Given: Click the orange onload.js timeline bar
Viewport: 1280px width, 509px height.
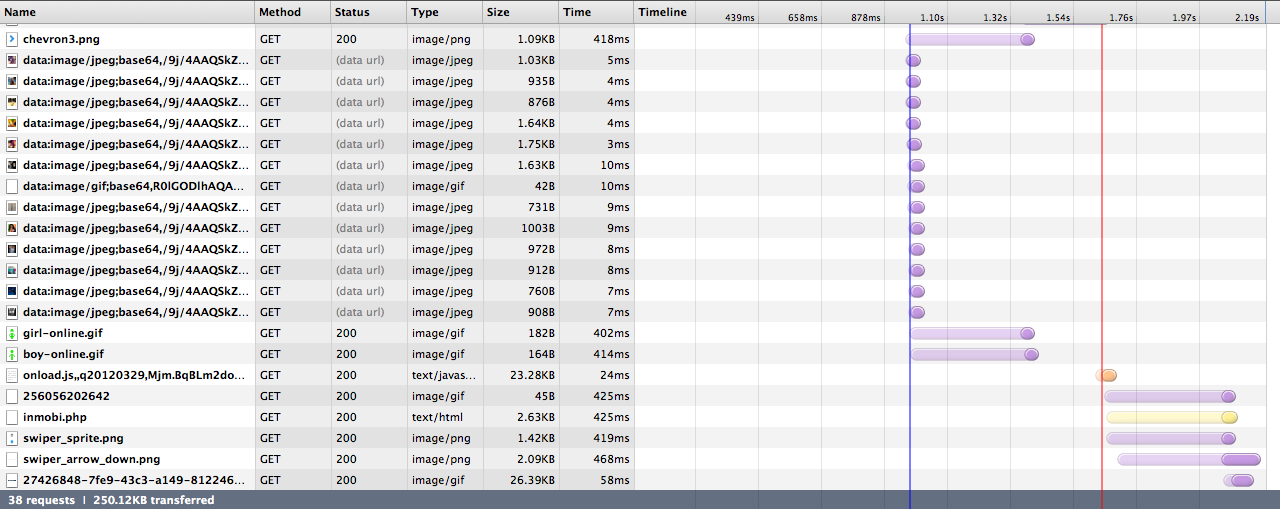Looking at the screenshot, I should [1106, 375].
